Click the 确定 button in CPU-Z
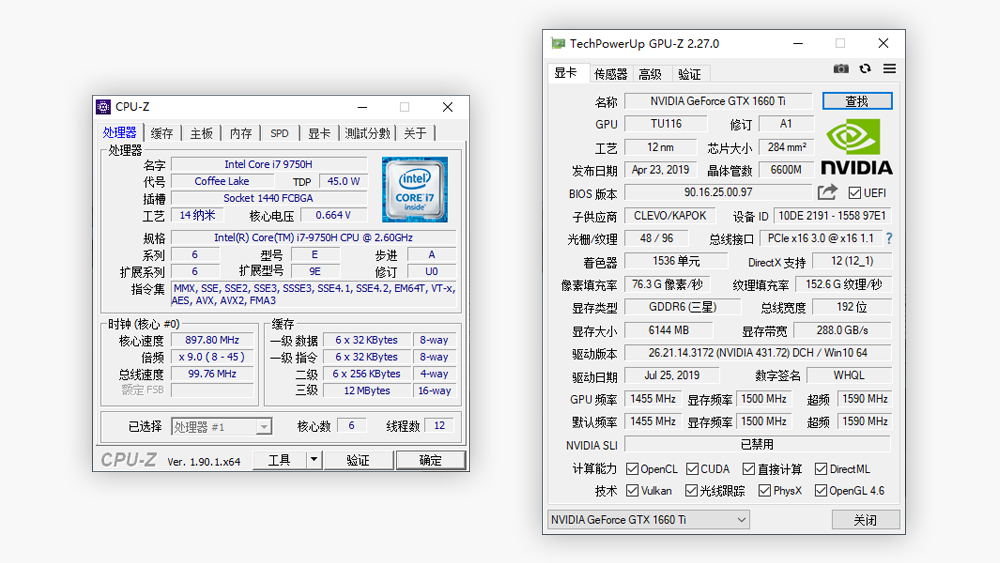 (430, 460)
